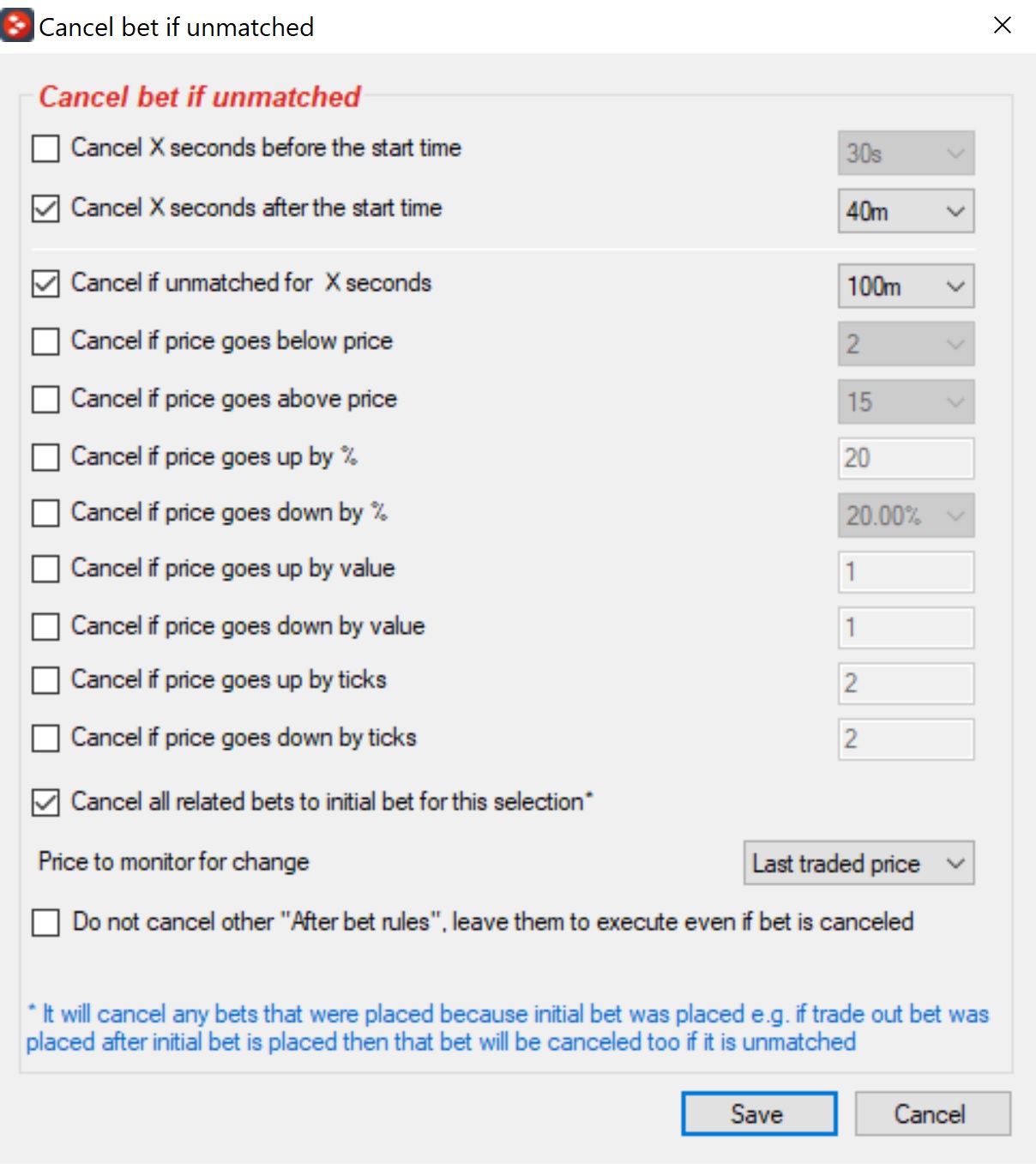Close the Cancel bet if unmatched dialog
The width and height of the screenshot is (1036, 1164).
(x=1002, y=26)
